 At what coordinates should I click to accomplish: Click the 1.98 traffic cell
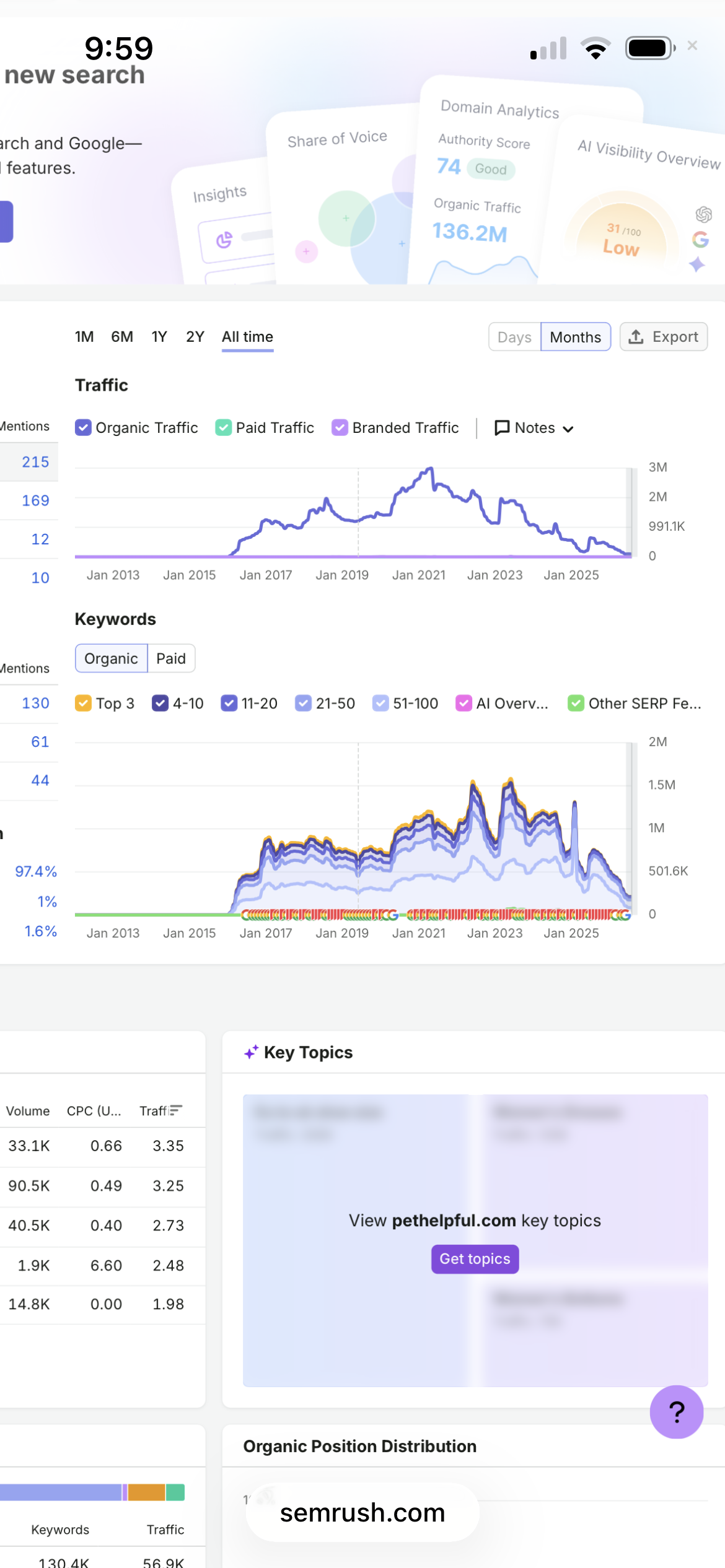tap(169, 1304)
